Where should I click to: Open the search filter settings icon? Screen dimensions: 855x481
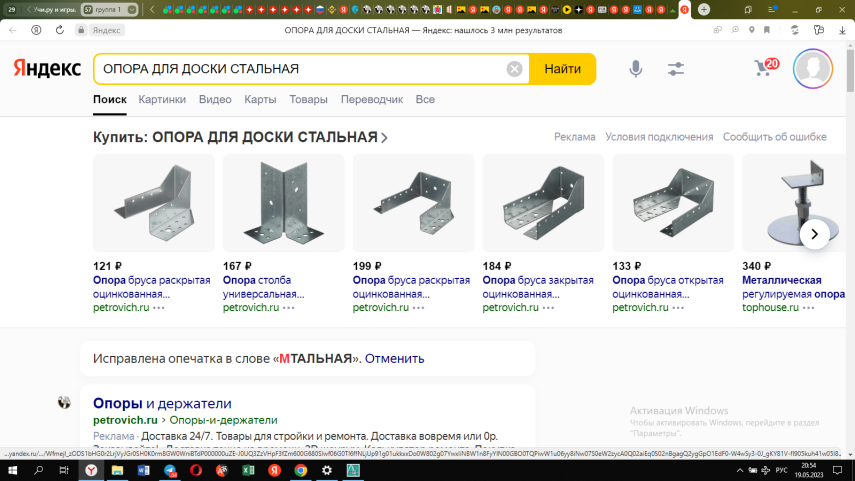(676, 69)
